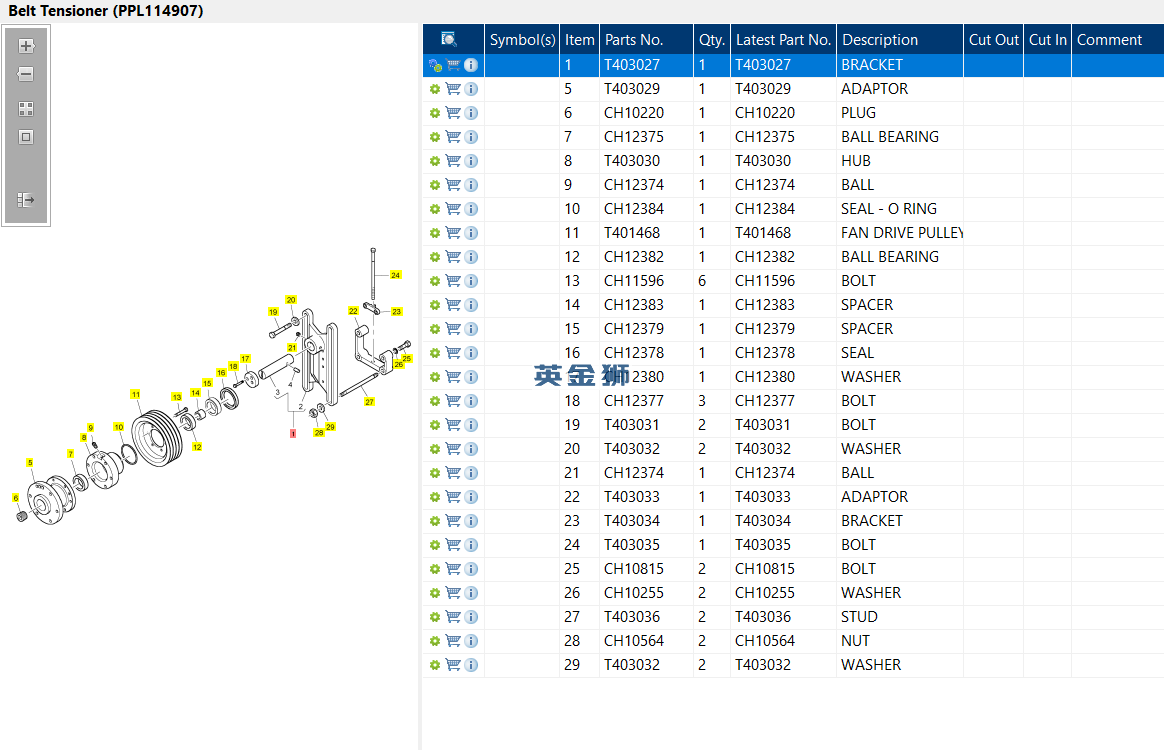Click HUB description in row 8
The width and height of the screenshot is (1164, 750).
(856, 161)
